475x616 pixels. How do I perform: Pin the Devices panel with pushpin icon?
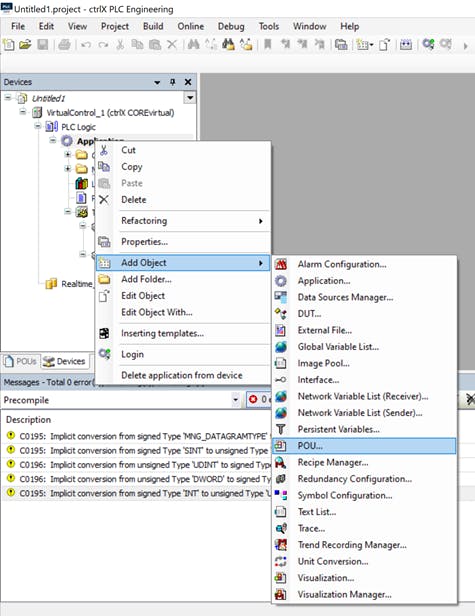pyautogui.click(x=172, y=82)
